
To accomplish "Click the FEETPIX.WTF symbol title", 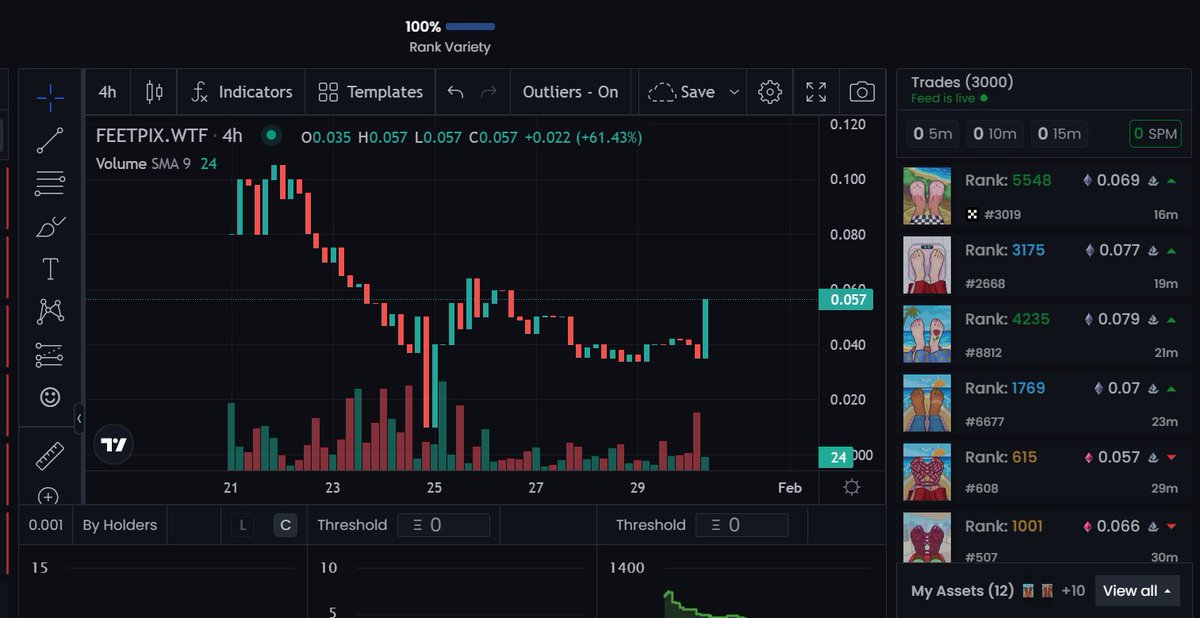I will (x=154, y=136).
